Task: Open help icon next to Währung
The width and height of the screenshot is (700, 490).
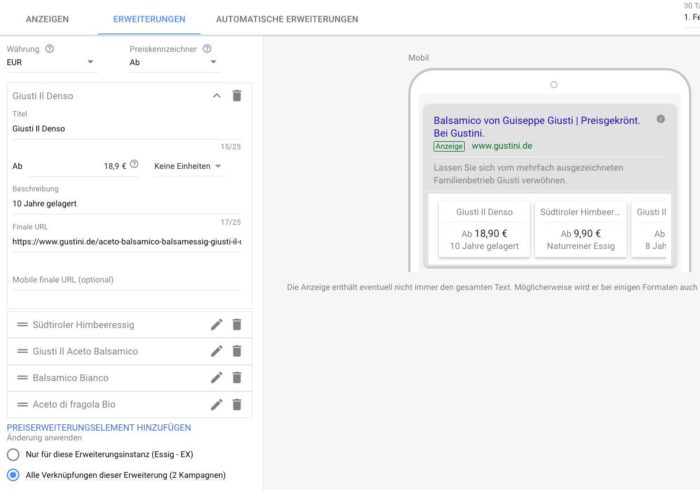Action: coord(50,49)
